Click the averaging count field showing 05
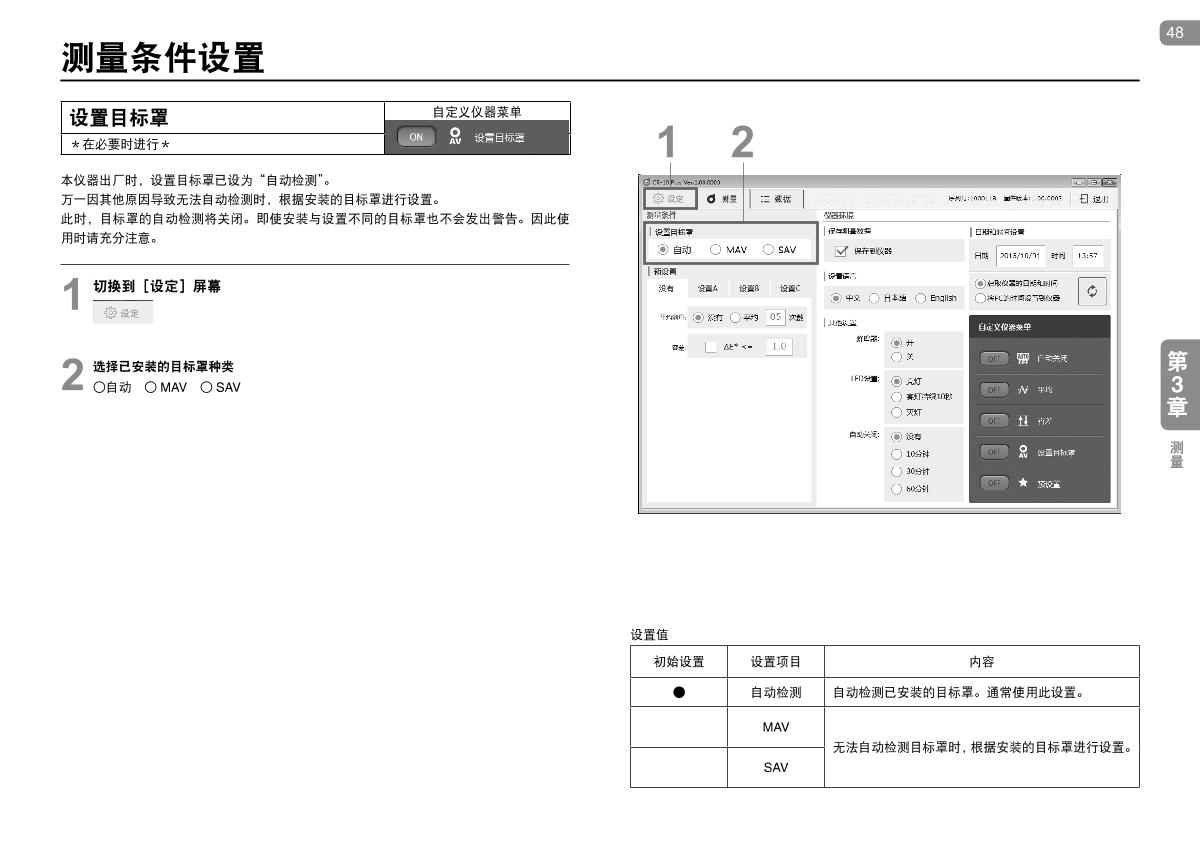This screenshot has height=848, width=1200. [x=776, y=317]
